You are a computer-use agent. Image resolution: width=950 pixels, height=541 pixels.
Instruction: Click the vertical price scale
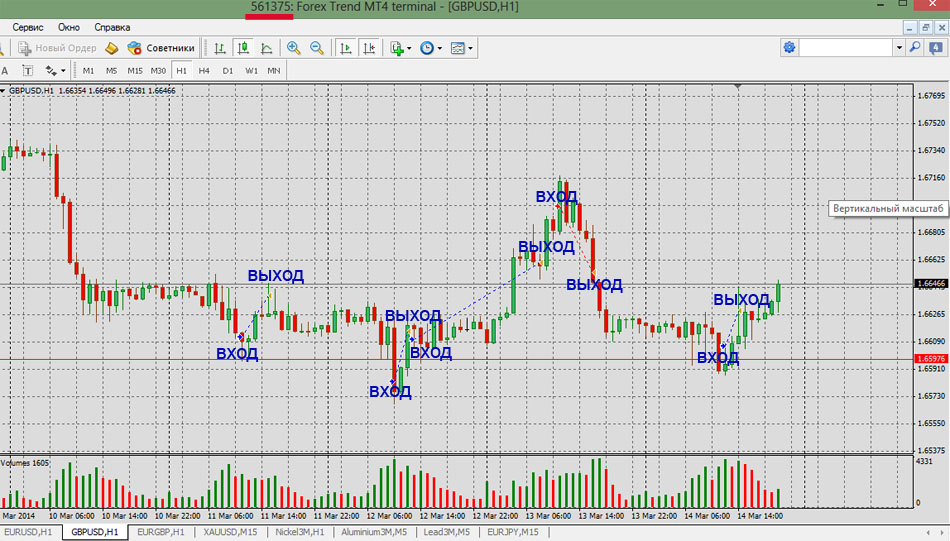[928, 300]
